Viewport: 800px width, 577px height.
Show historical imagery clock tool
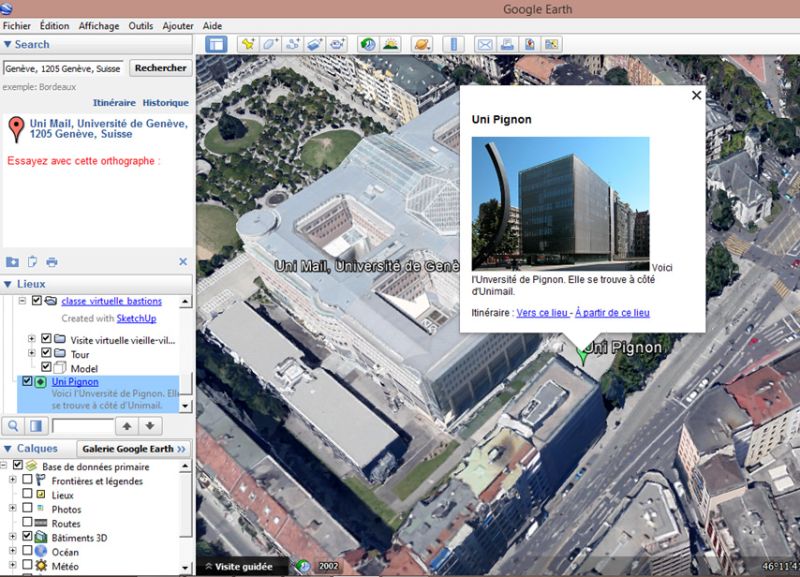pos(368,44)
